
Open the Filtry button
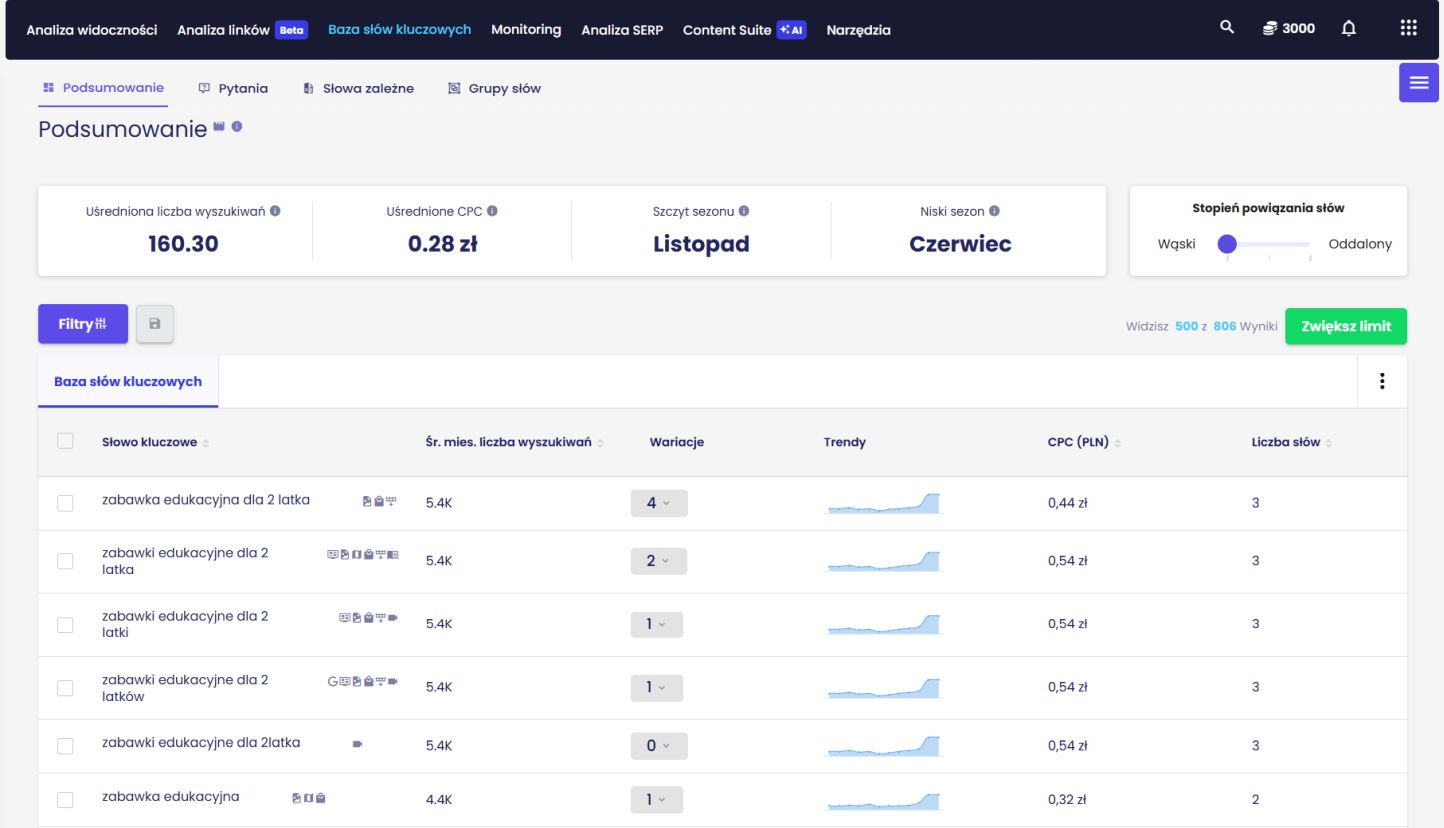(83, 324)
